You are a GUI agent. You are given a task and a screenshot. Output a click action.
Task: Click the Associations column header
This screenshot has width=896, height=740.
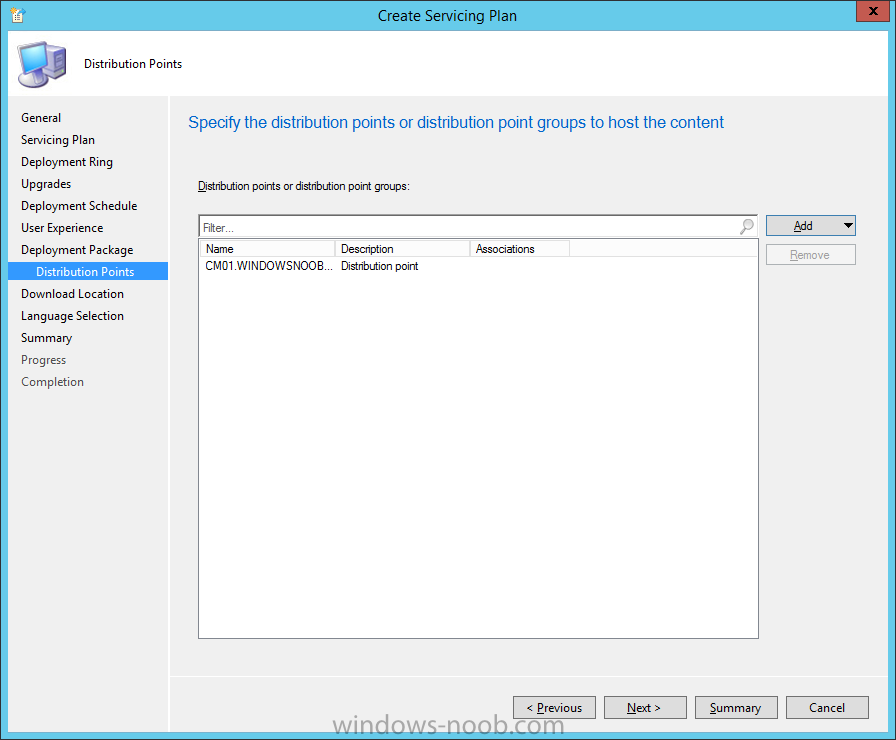pos(519,249)
